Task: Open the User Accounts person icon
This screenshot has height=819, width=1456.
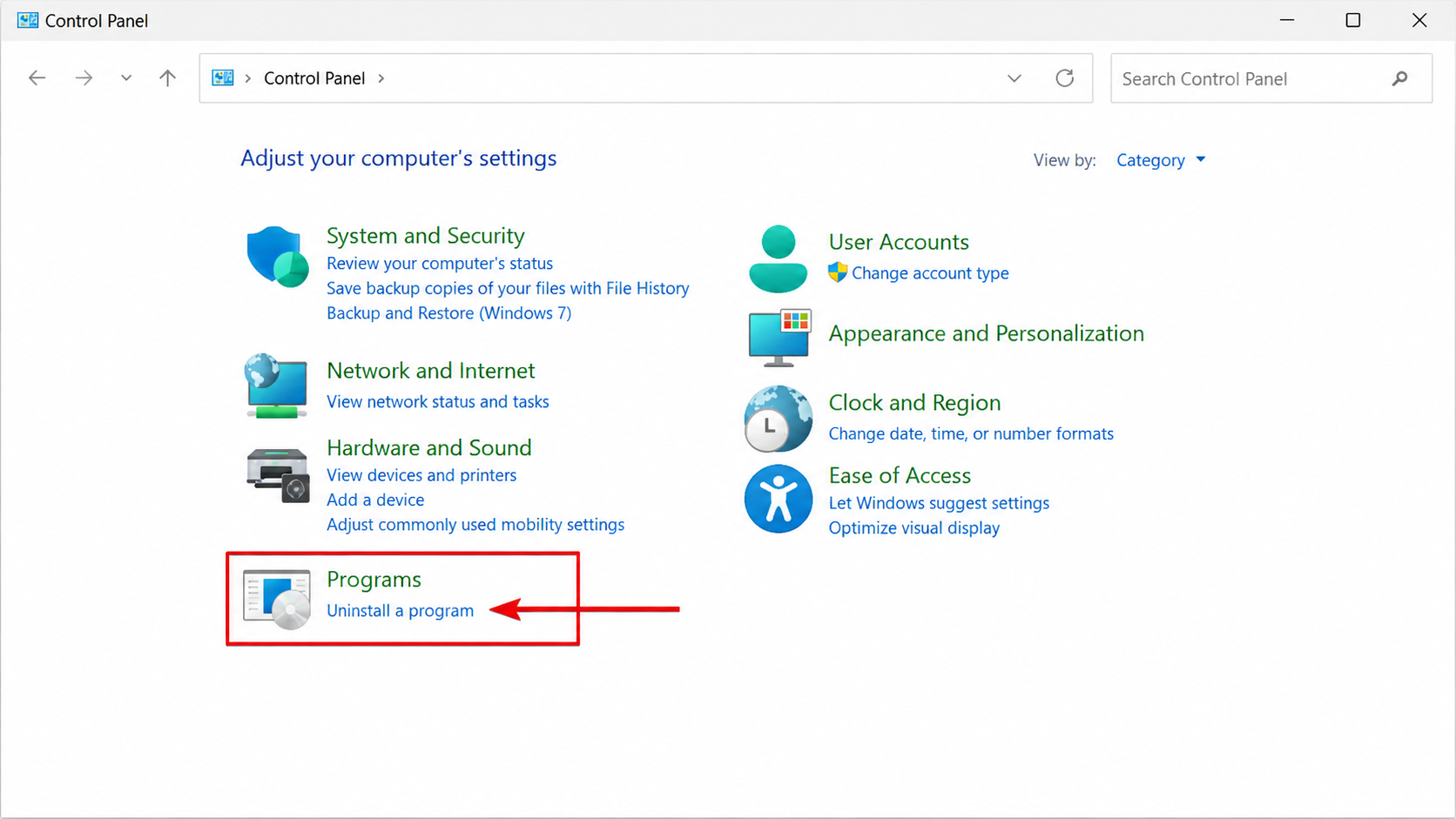Action: pos(778,258)
